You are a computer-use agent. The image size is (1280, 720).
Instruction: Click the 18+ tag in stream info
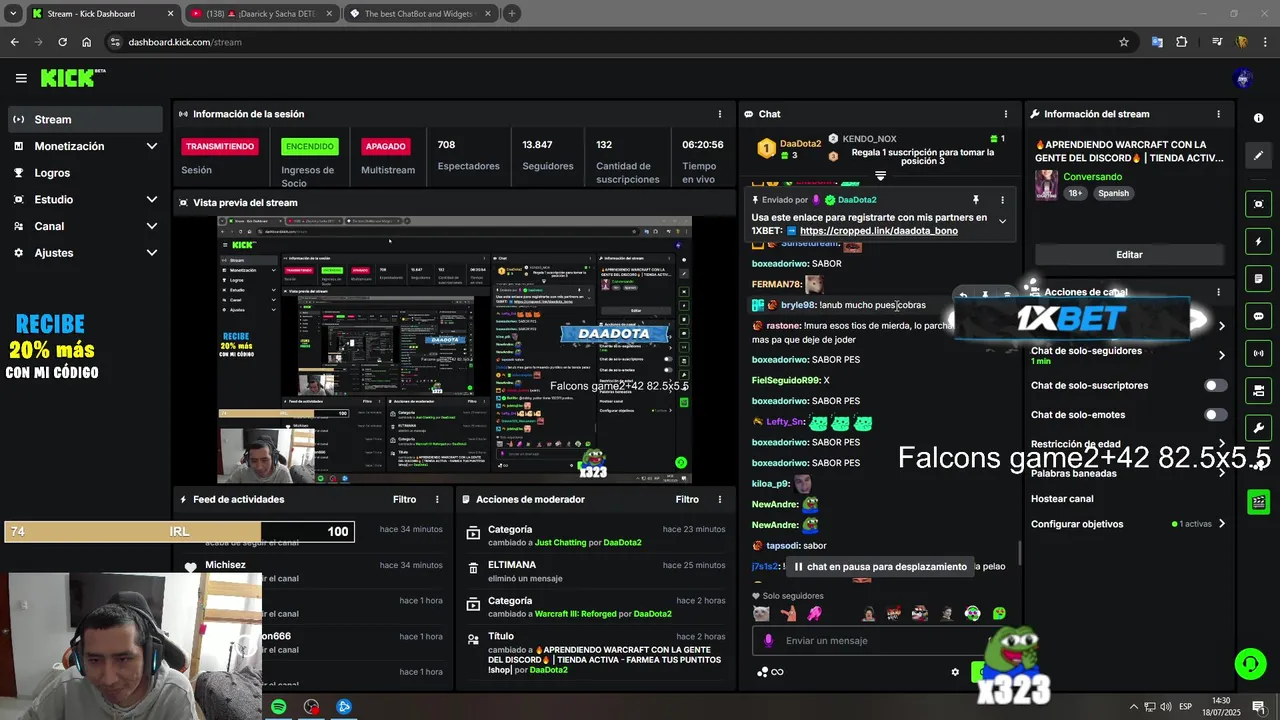click(1075, 193)
